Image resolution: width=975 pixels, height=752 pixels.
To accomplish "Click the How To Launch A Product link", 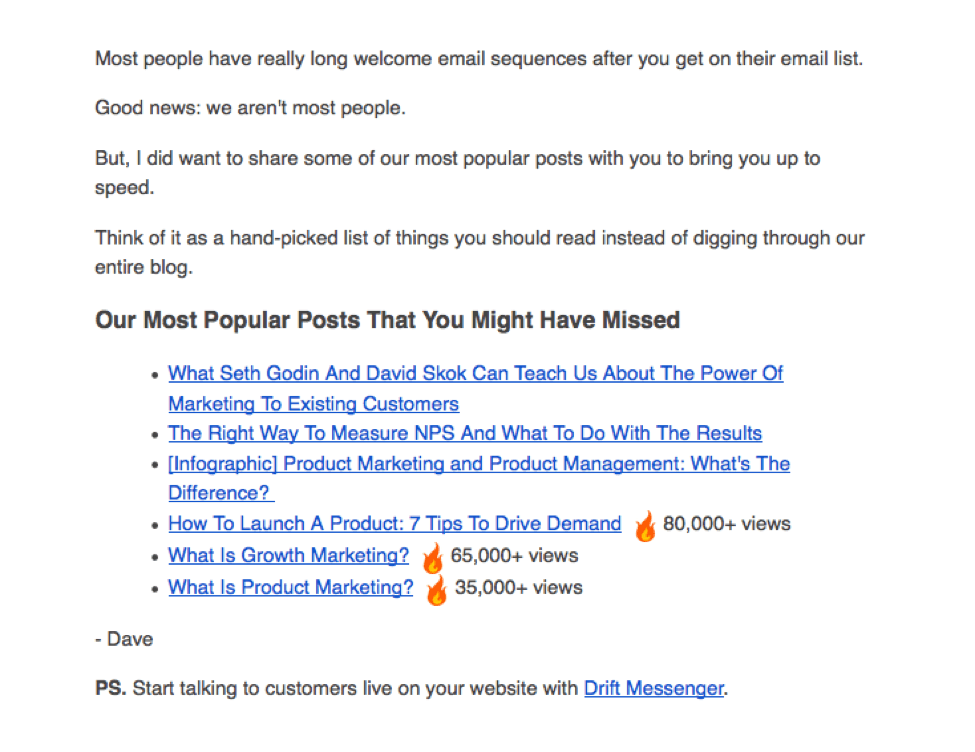I will pyautogui.click(x=394, y=524).
